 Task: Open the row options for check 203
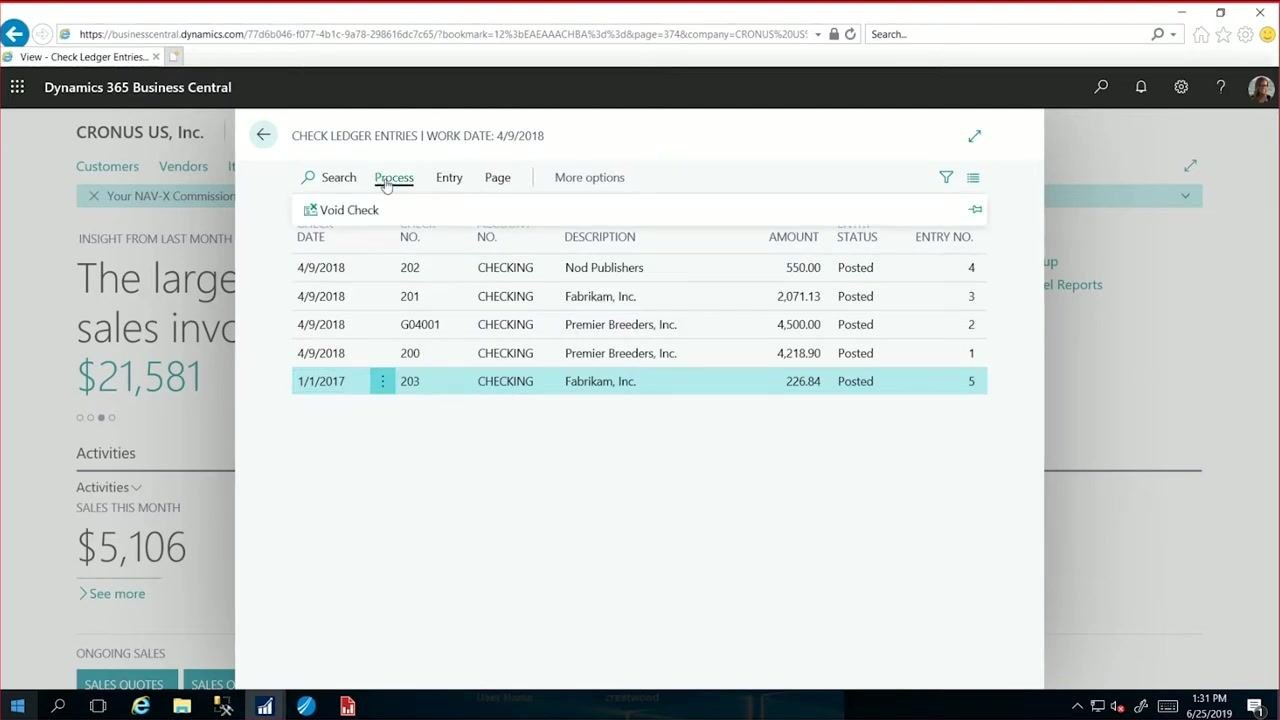click(x=382, y=381)
